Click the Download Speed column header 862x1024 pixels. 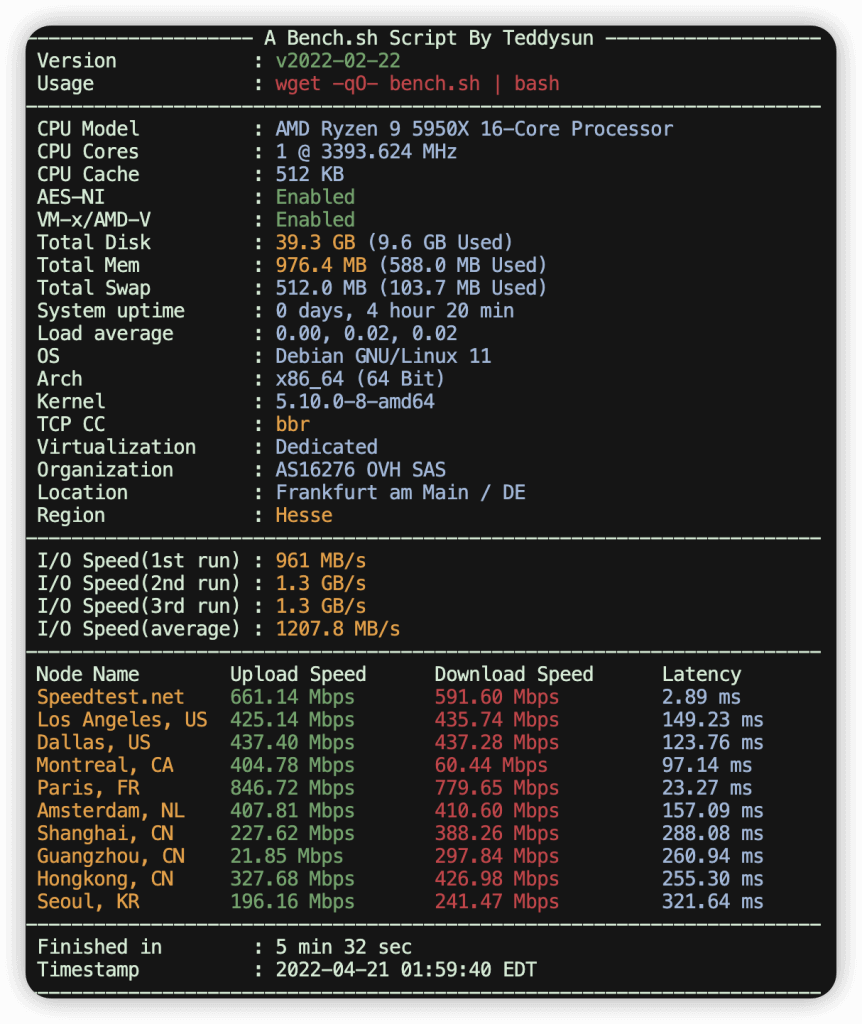coord(514,675)
